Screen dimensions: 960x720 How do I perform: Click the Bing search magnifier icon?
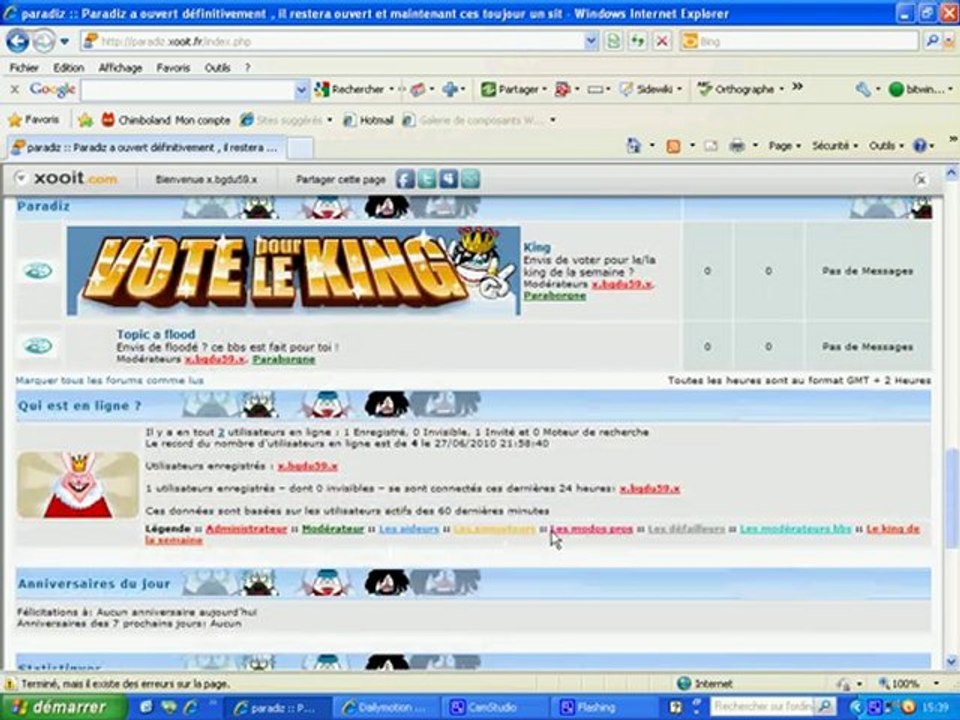coord(932,41)
